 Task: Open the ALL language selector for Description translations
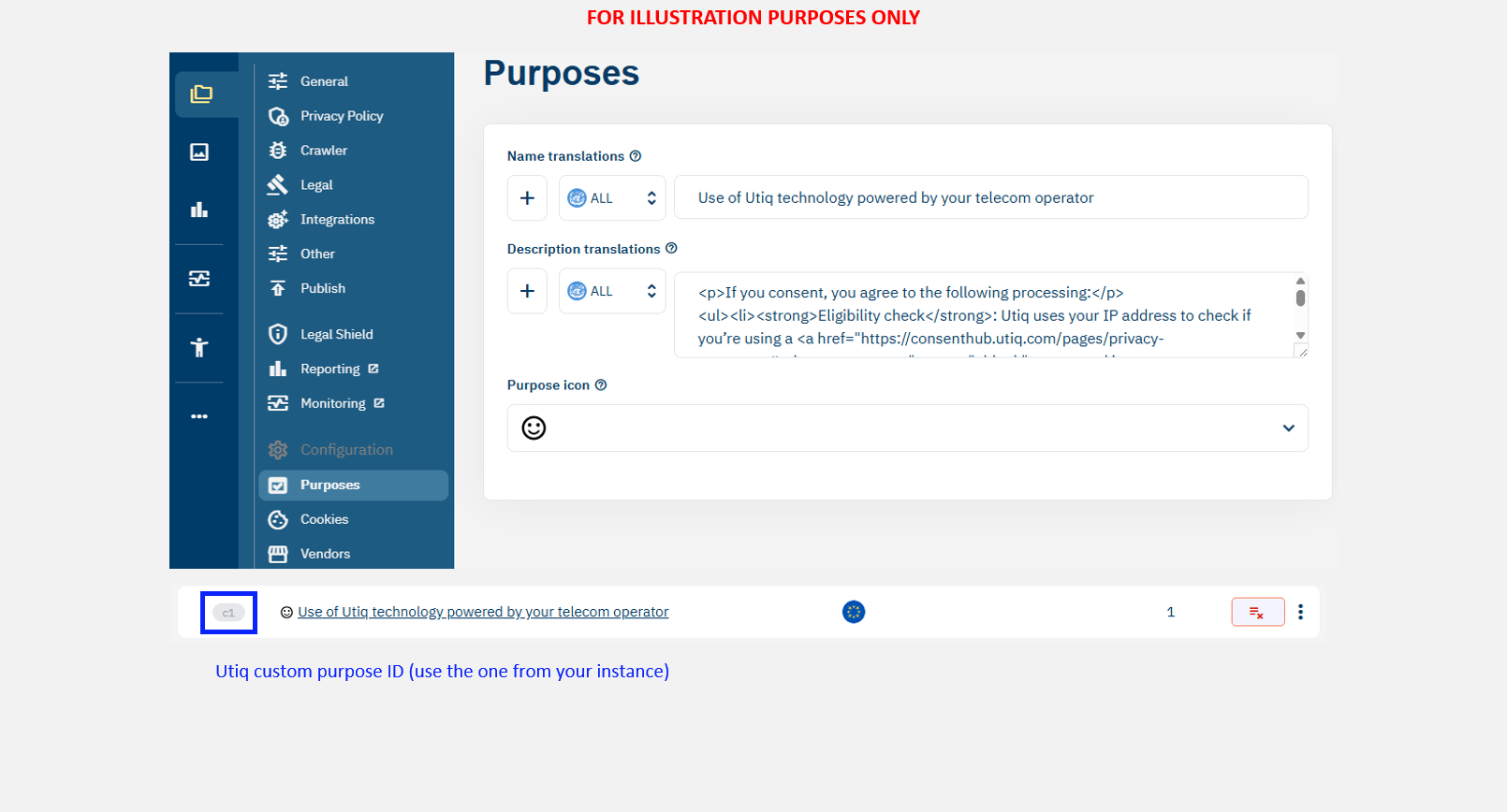[x=612, y=292]
